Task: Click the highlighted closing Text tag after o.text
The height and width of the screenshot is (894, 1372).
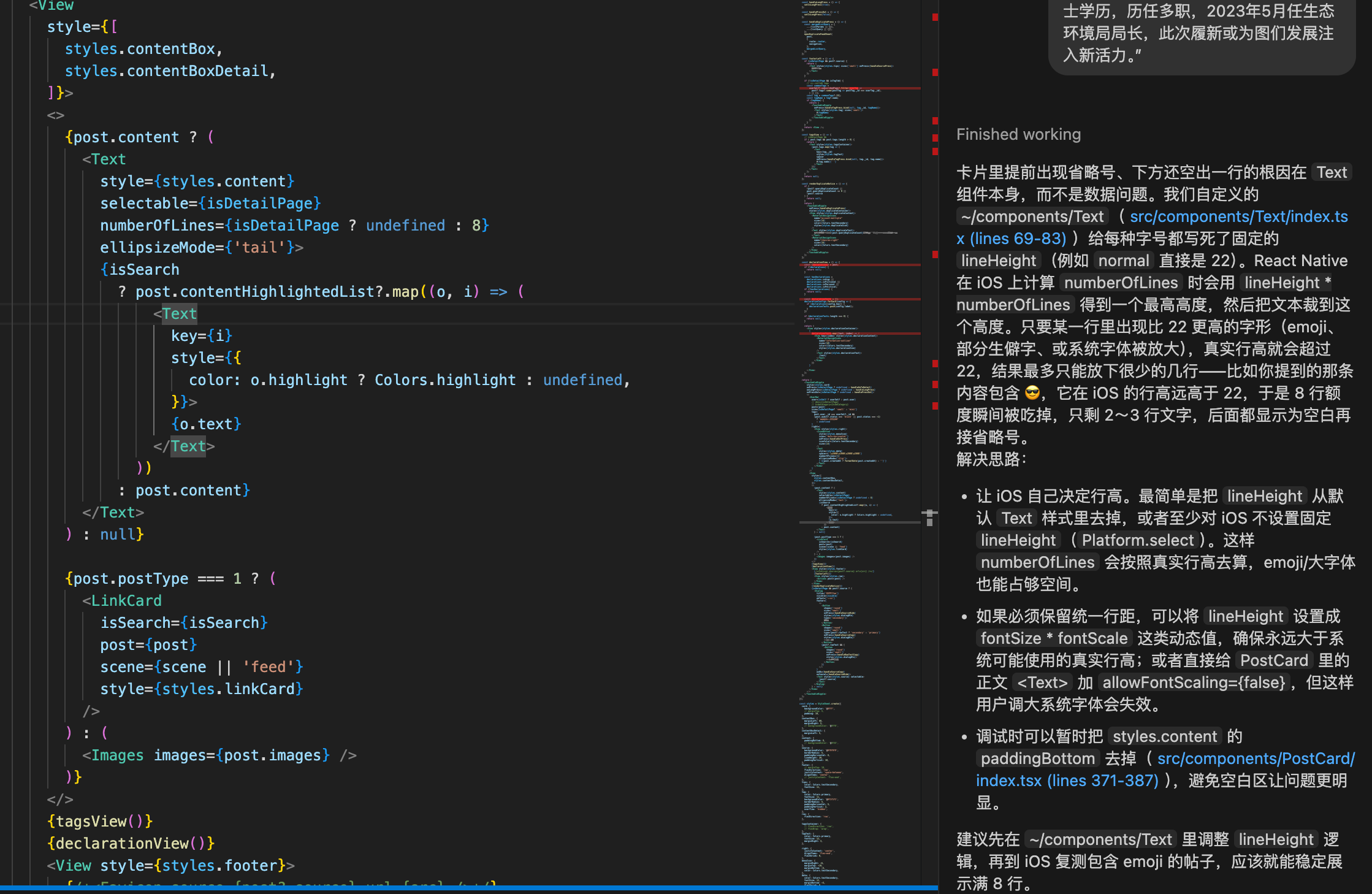Action: [188, 446]
